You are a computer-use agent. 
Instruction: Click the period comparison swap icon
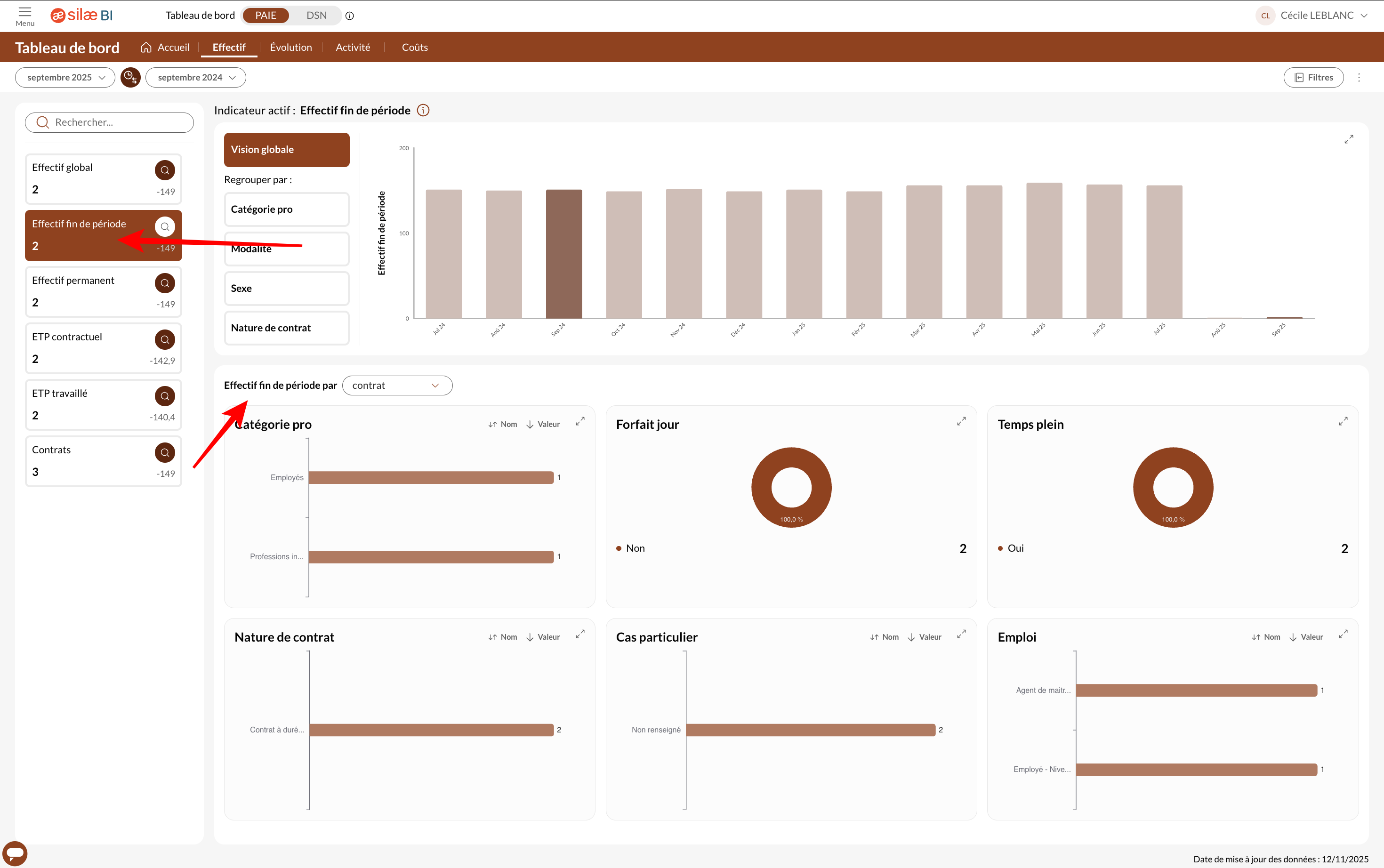130,78
